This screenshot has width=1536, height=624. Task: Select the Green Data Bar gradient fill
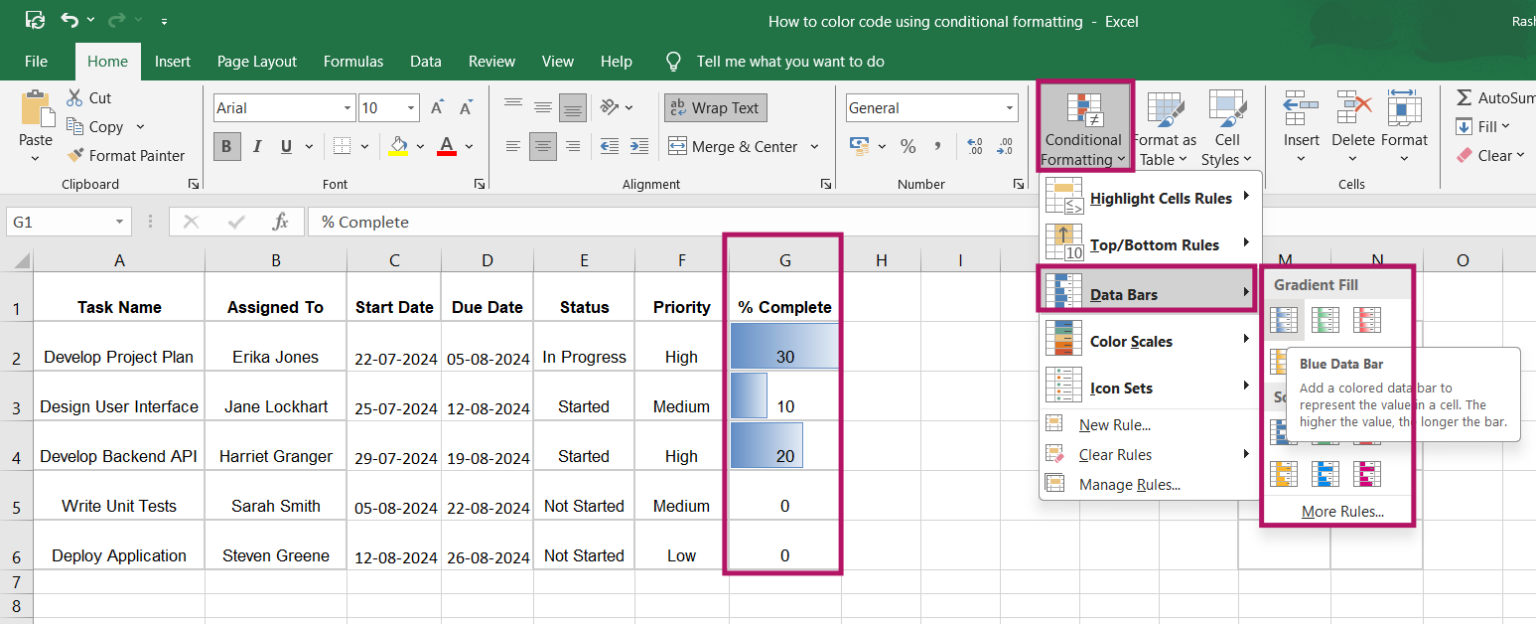pyautogui.click(x=1325, y=320)
